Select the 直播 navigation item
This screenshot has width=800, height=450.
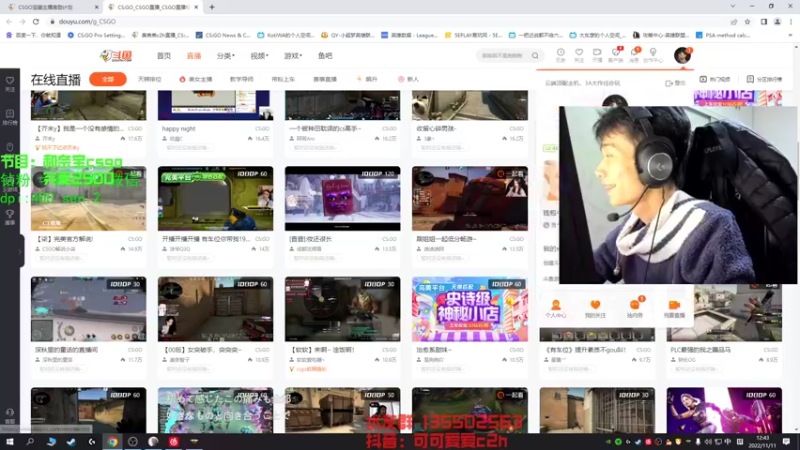(x=194, y=56)
